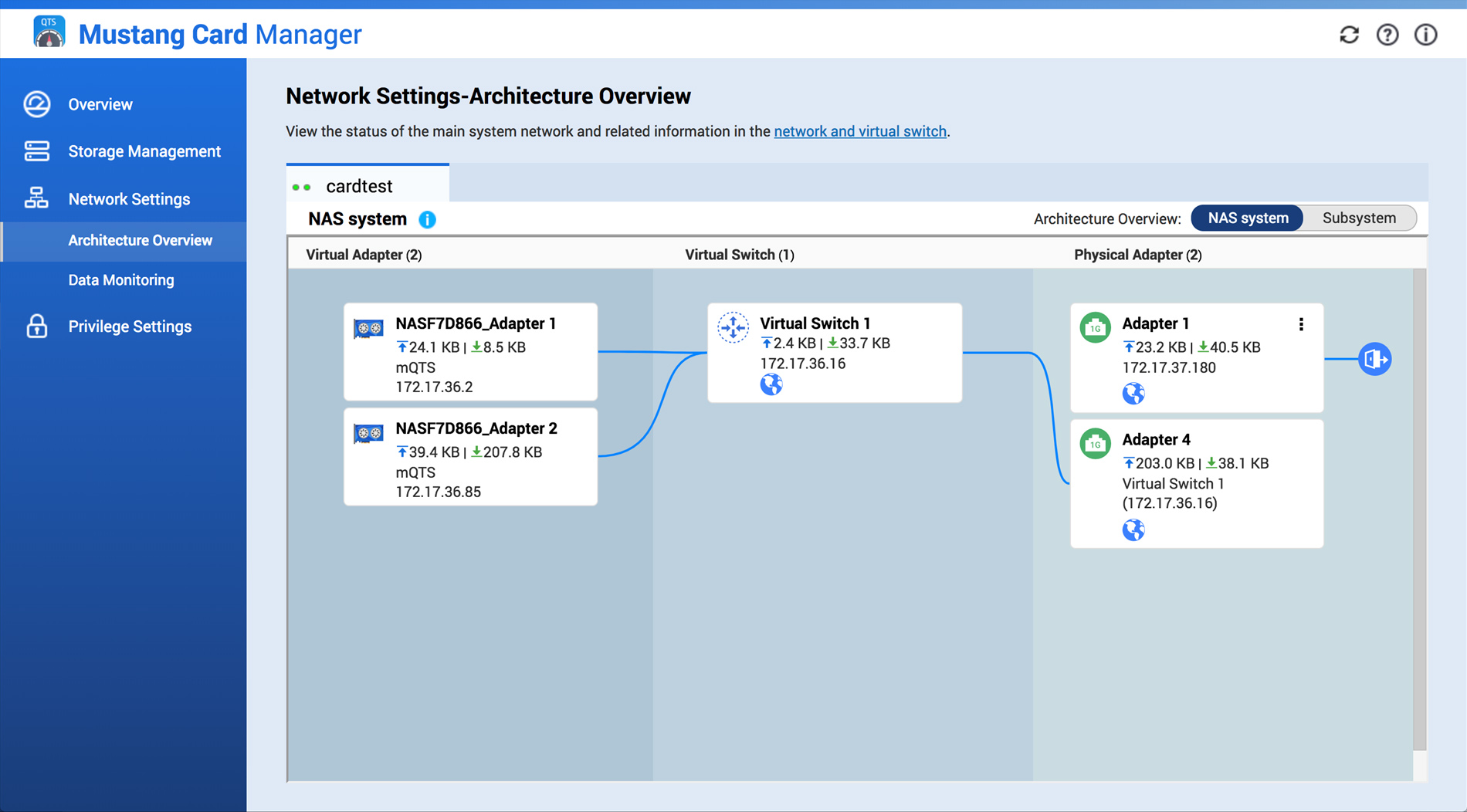Viewport: 1467px width, 812px height.
Task: Switch architecture view to NAS system
Action: 1248,218
